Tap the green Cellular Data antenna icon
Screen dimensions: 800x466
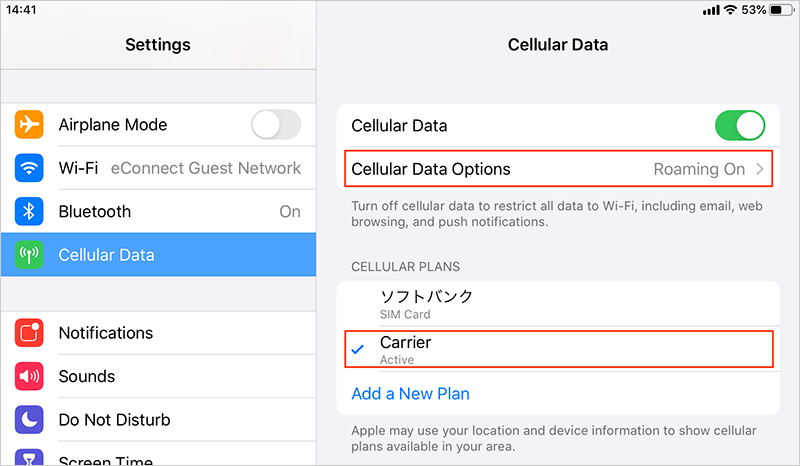point(29,255)
